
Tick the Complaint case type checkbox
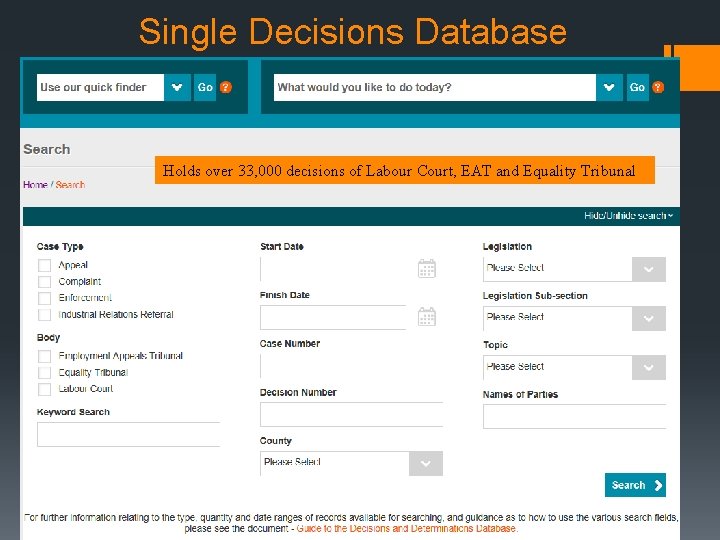[x=45, y=282]
